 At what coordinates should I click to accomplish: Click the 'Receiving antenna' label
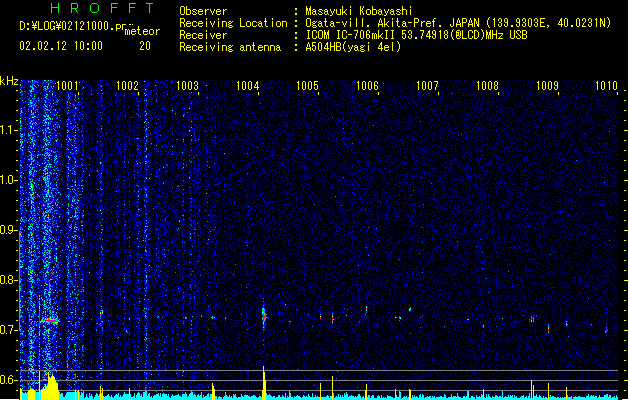[x=230, y=47]
